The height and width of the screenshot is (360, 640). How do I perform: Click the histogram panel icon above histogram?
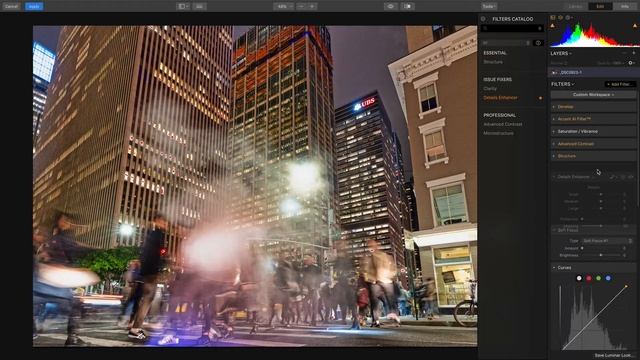[553, 18]
